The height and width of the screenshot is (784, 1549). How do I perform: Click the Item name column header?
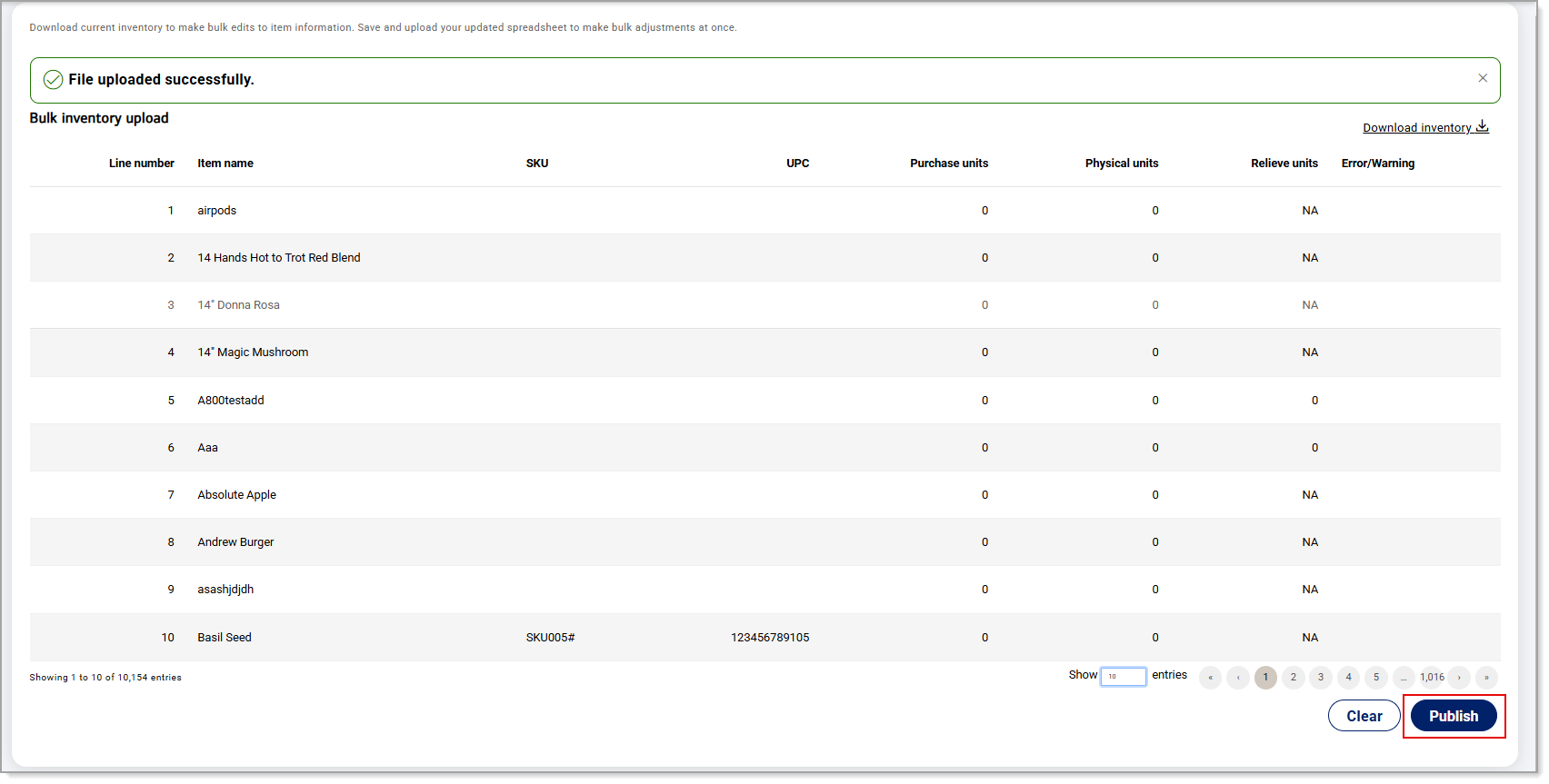(x=225, y=164)
